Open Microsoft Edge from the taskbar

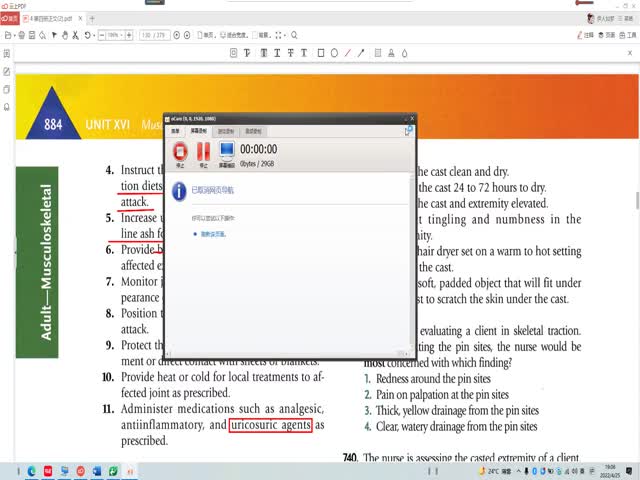click(x=31, y=470)
